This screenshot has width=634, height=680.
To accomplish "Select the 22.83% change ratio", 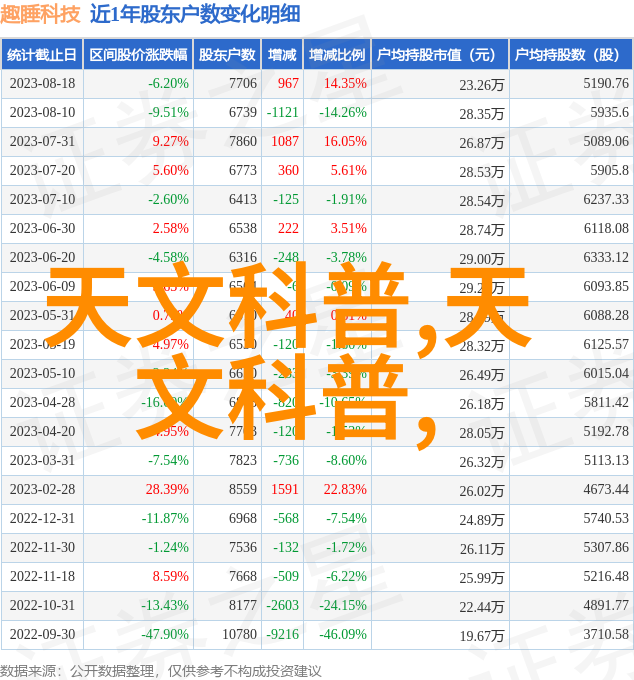I will point(345,490).
